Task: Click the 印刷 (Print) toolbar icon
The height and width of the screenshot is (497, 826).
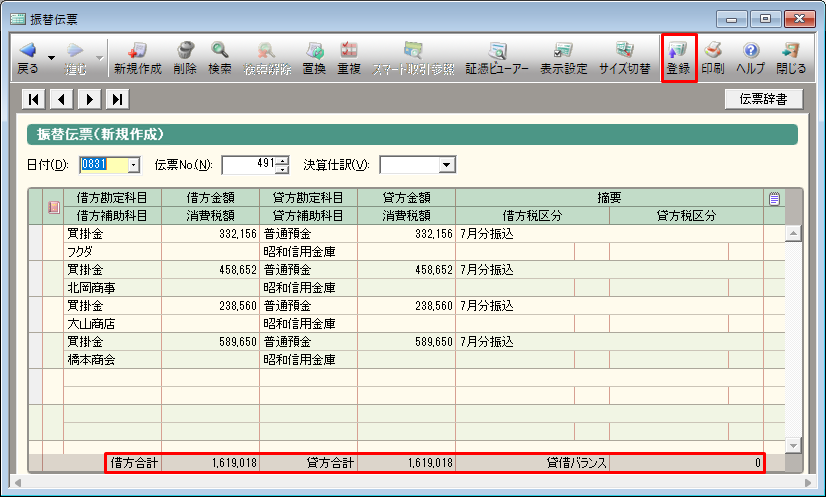Action: (713, 58)
